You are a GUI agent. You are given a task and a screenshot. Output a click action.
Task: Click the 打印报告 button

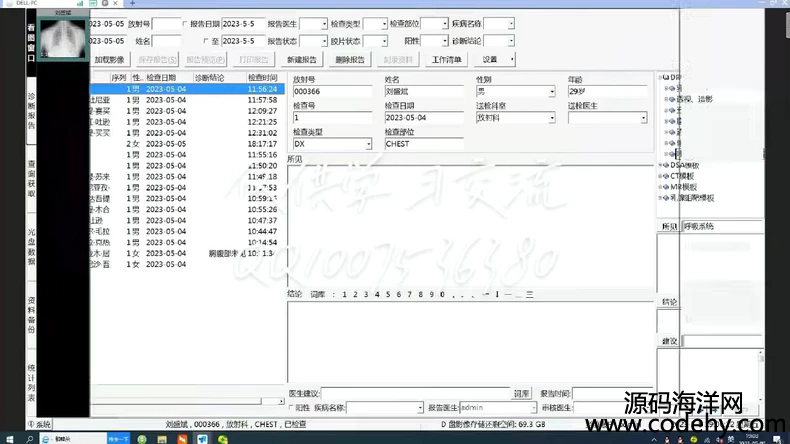253,59
